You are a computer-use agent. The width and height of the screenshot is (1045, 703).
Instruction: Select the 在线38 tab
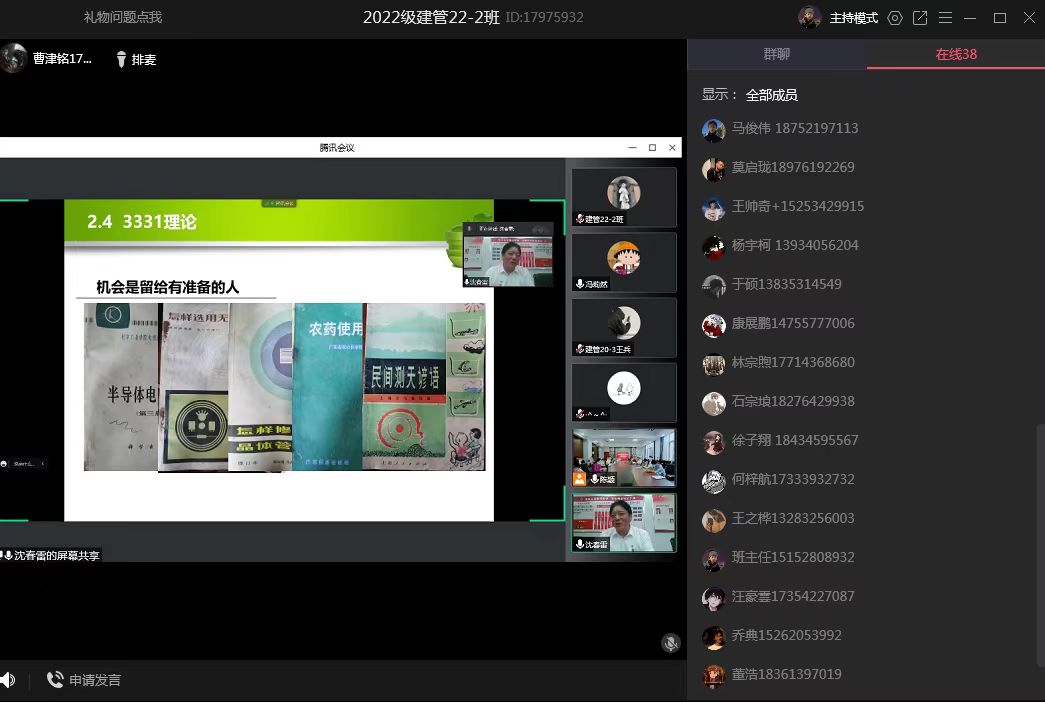click(x=956, y=54)
